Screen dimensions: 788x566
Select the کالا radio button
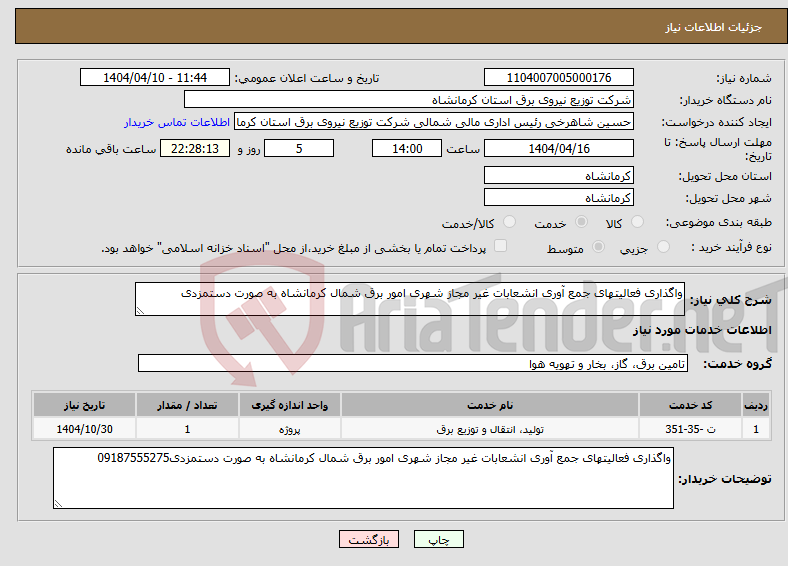pos(637,222)
